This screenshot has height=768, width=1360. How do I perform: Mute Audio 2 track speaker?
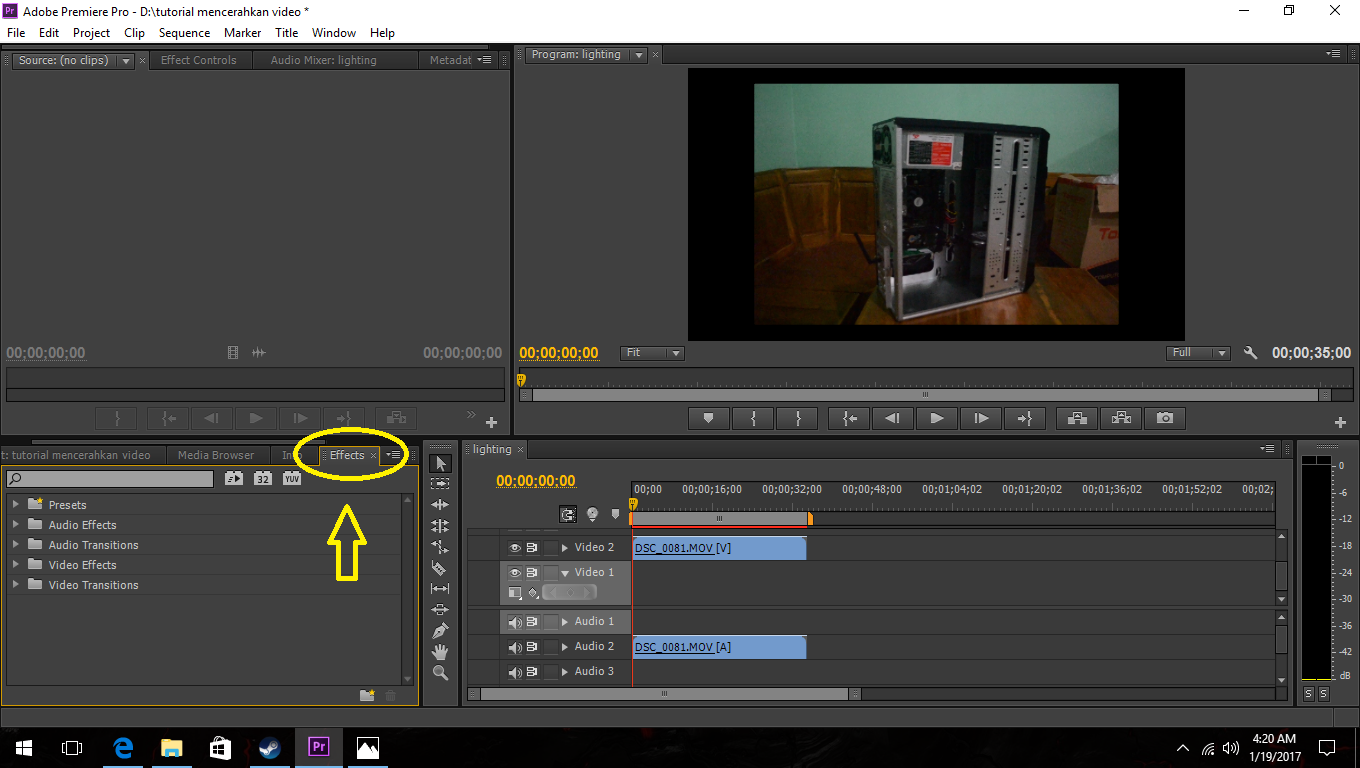pyautogui.click(x=515, y=647)
